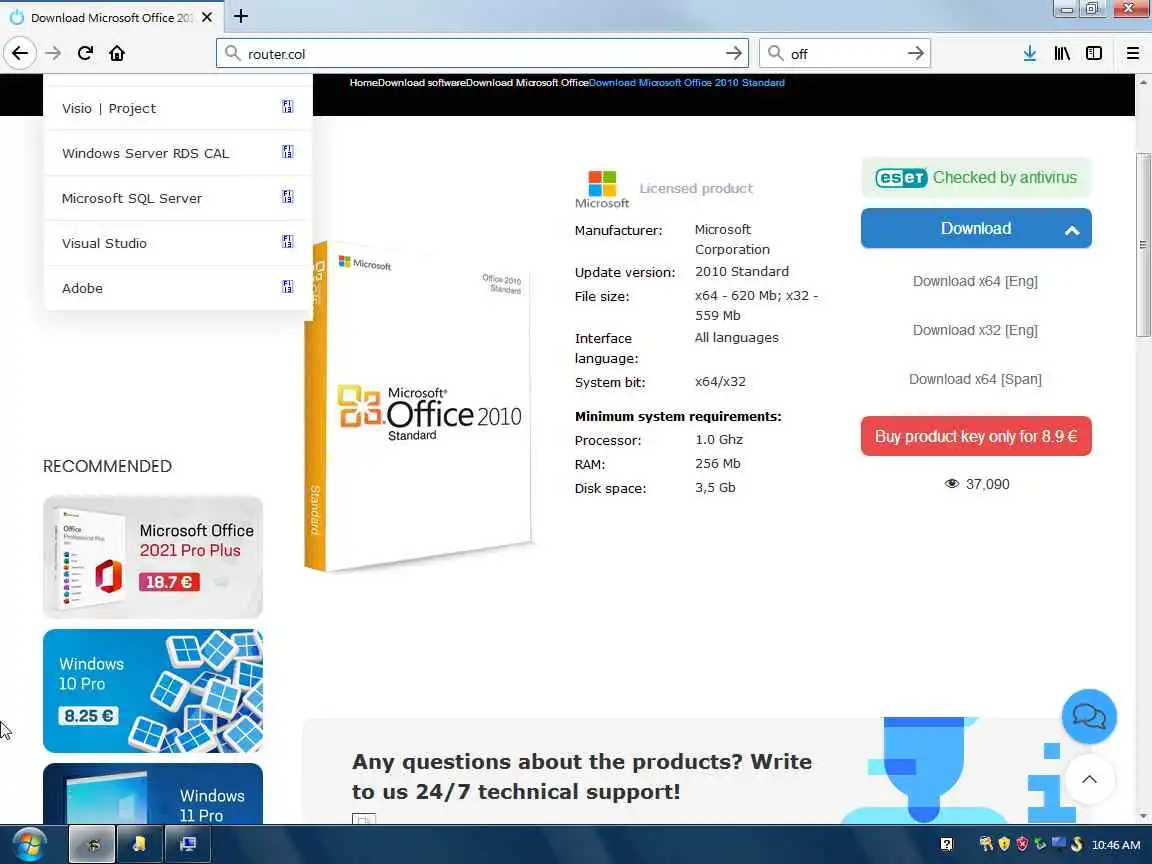
Task: Open the live chat bubble
Action: (x=1089, y=716)
